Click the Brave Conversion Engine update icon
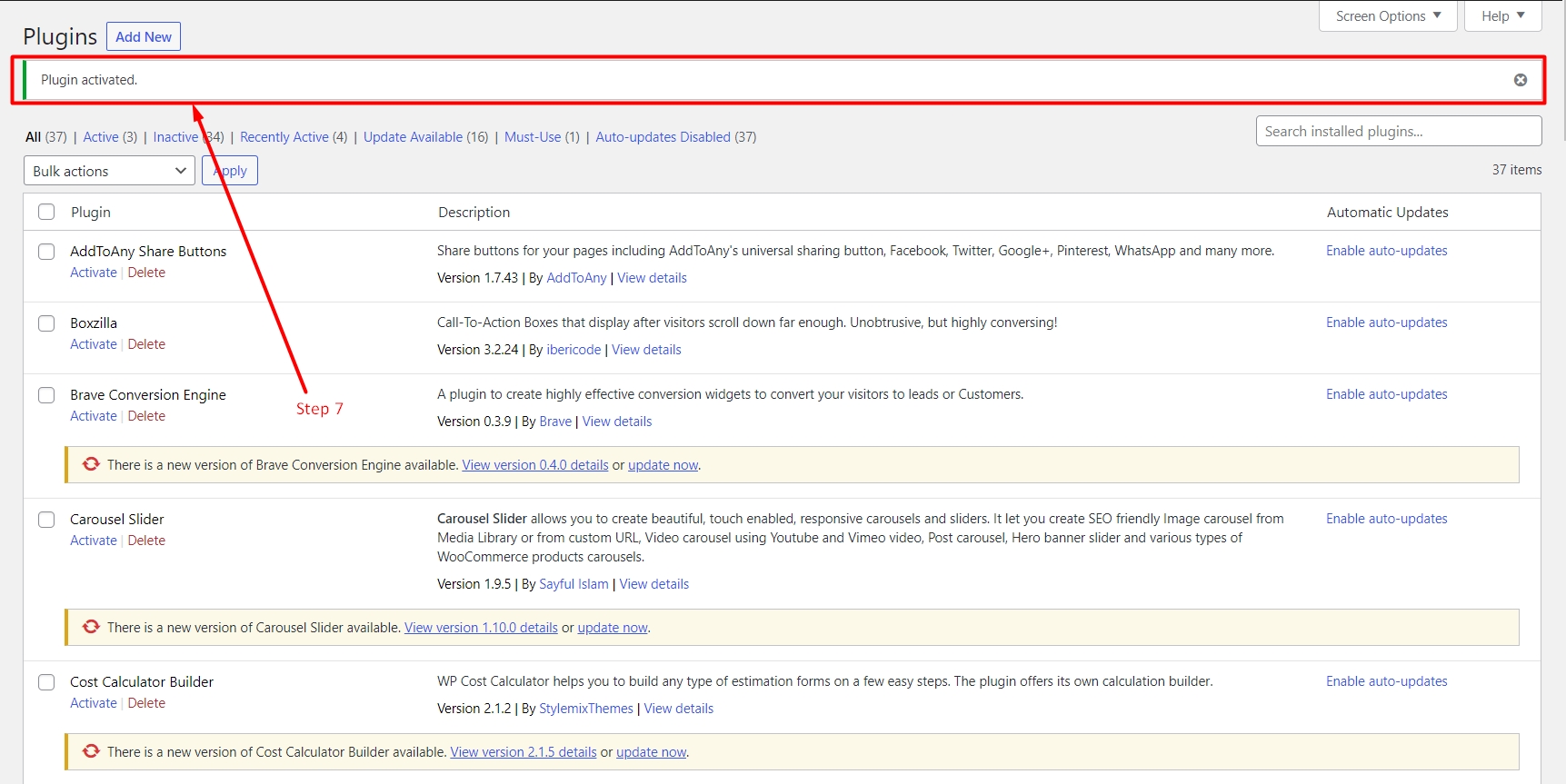Image resolution: width=1566 pixels, height=784 pixels. click(91, 464)
